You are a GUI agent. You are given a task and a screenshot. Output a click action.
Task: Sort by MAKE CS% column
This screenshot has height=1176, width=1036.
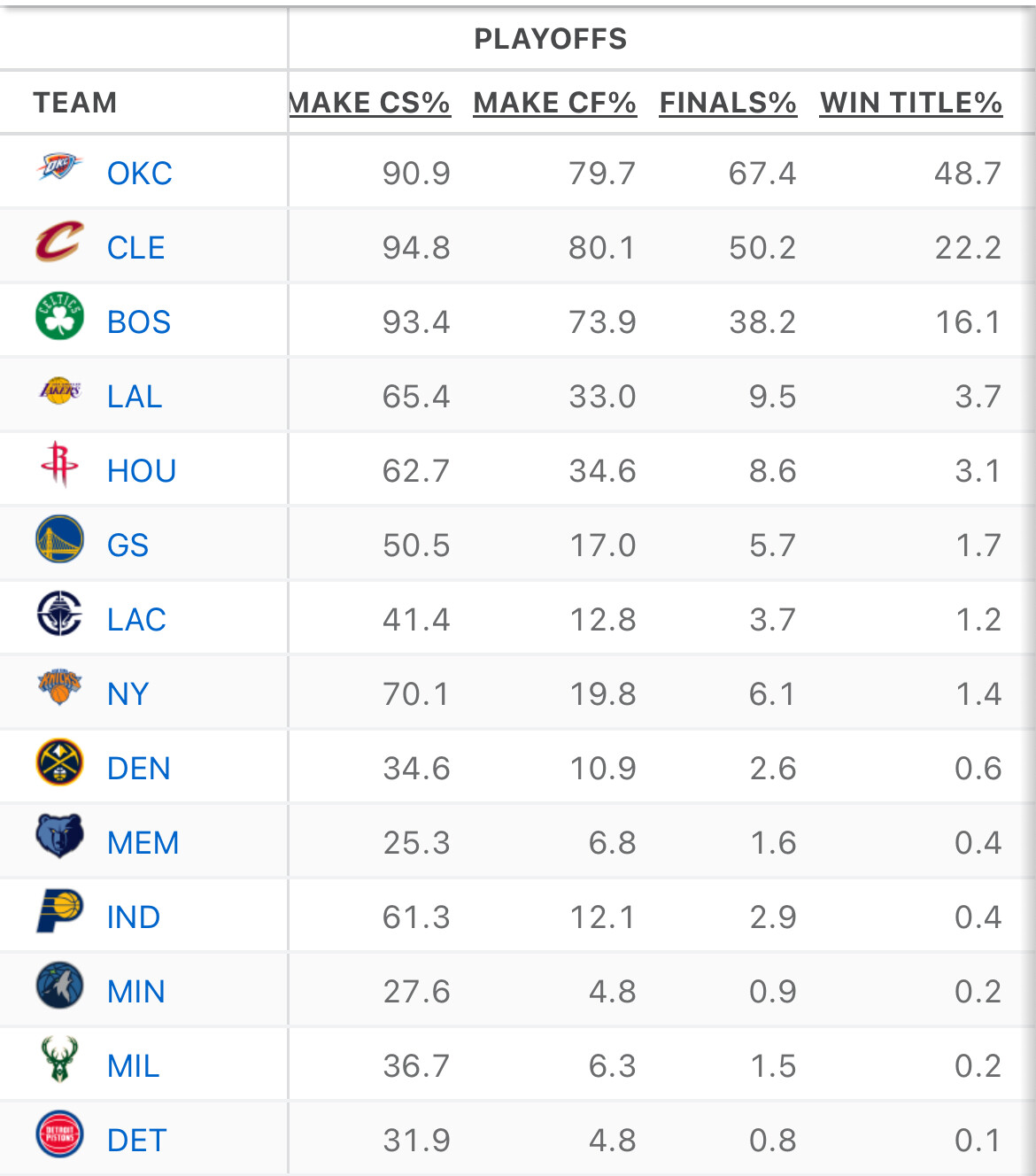[371, 103]
